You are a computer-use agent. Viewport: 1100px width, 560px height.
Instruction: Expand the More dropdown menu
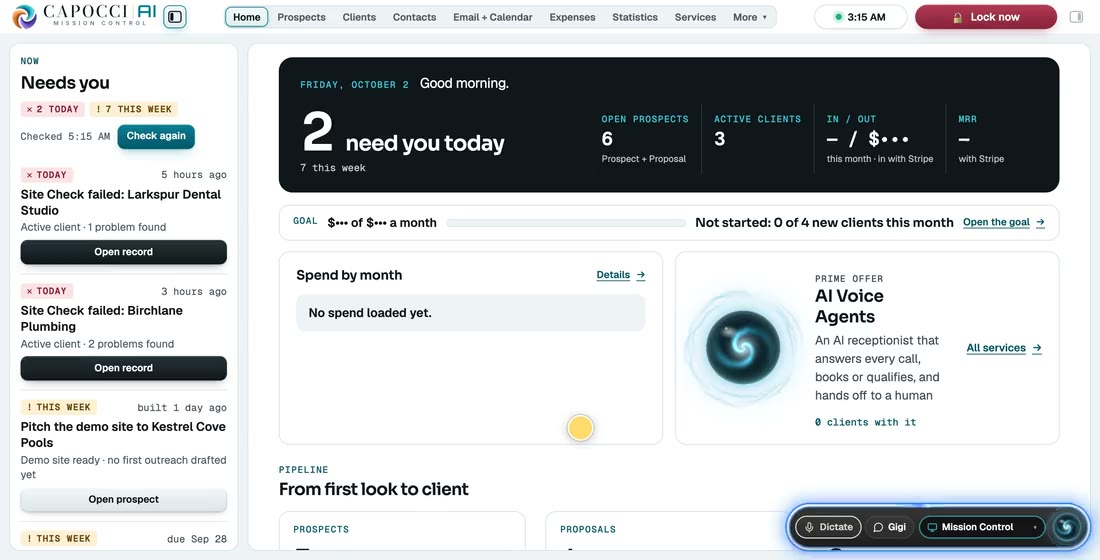click(750, 17)
